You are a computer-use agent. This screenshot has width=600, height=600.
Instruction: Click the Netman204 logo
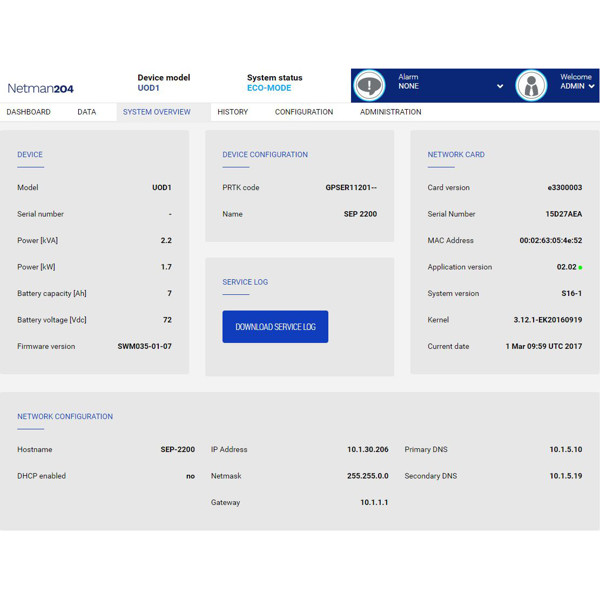tap(41, 88)
